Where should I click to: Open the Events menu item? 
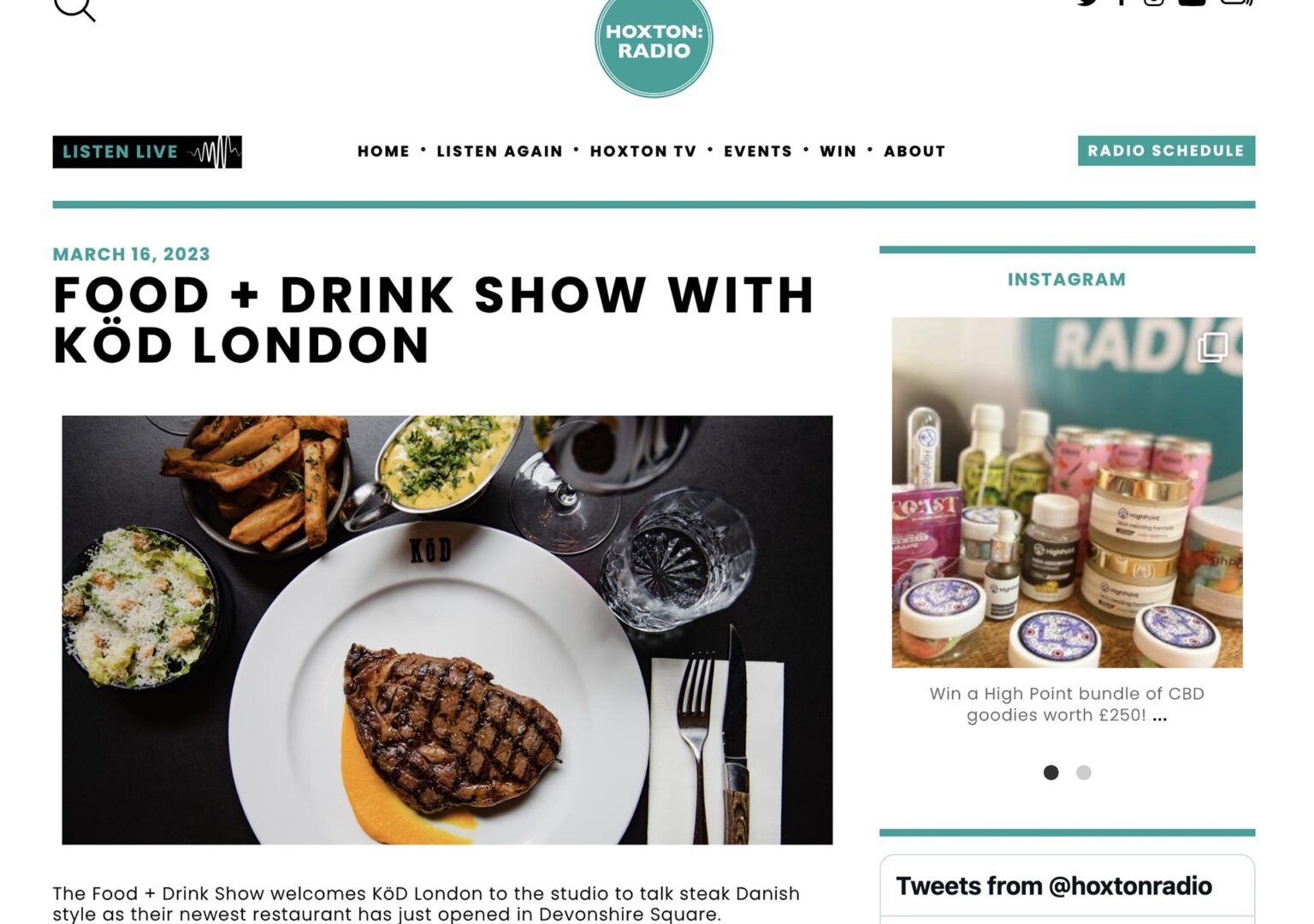click(x=758, y=151)
